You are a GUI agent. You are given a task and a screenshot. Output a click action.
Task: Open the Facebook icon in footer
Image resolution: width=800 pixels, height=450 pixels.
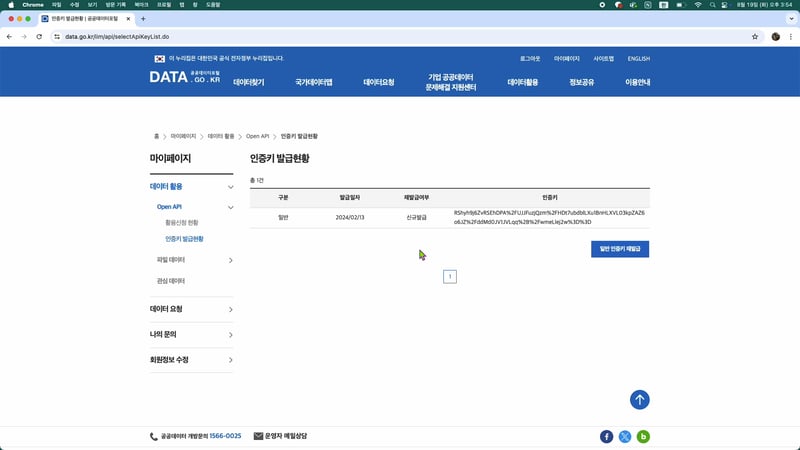606,436
